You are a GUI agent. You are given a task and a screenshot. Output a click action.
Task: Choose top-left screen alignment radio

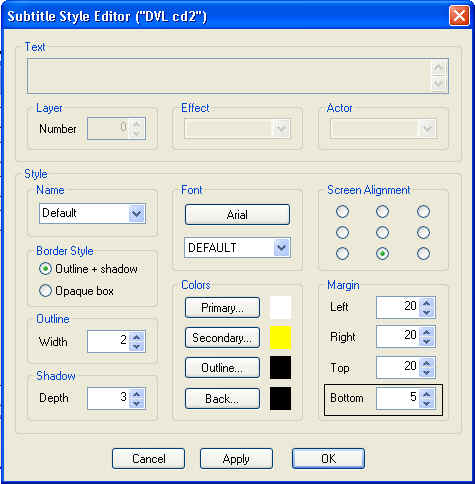point(342,211)
